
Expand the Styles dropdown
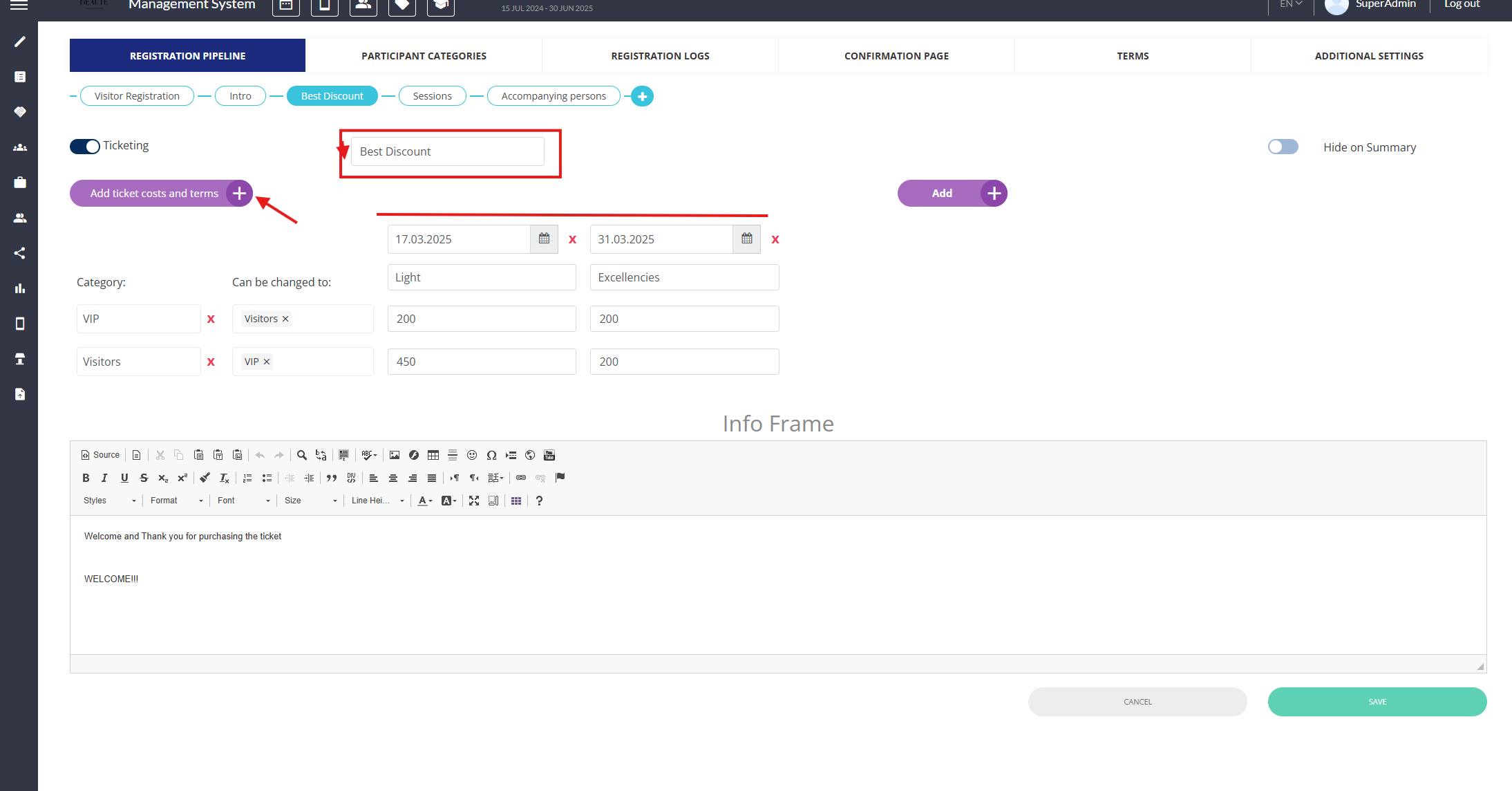point(109,501)
